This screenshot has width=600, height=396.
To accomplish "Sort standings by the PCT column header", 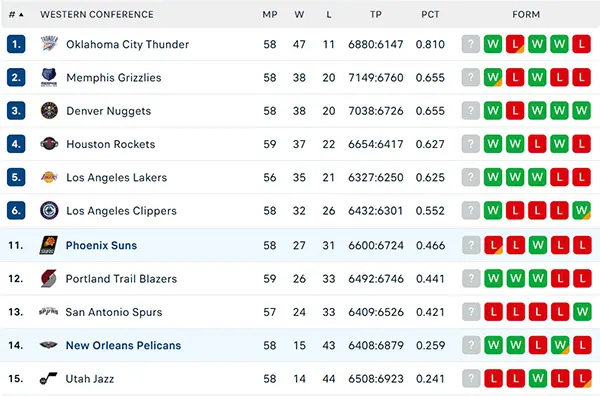I will coord(430,15).
